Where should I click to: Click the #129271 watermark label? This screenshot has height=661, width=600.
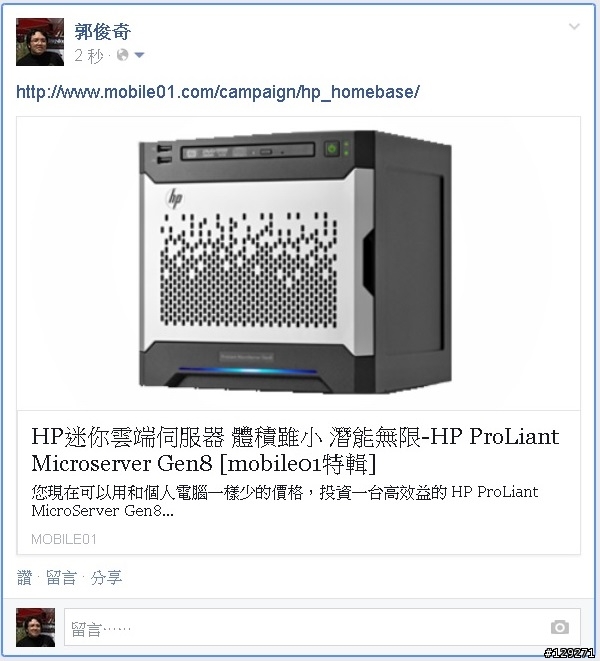tap(569, 653)
